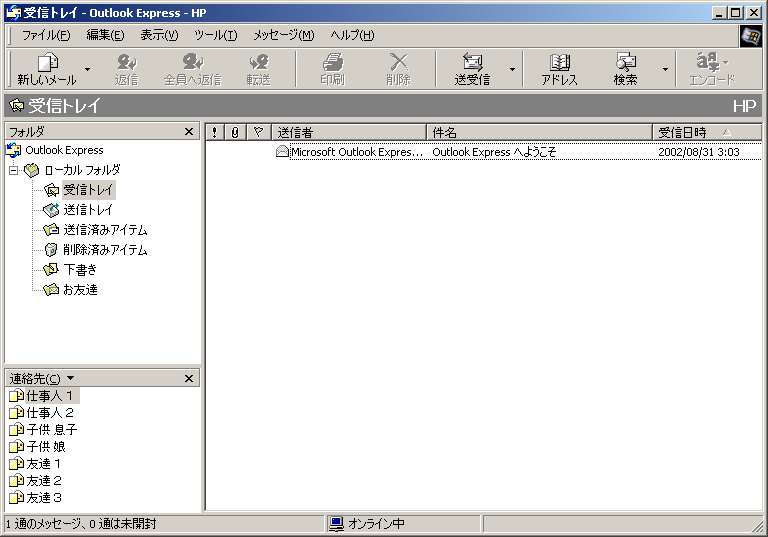
Task: Open the 新しいメール dropdown arrow
Action: coord(87,70)
